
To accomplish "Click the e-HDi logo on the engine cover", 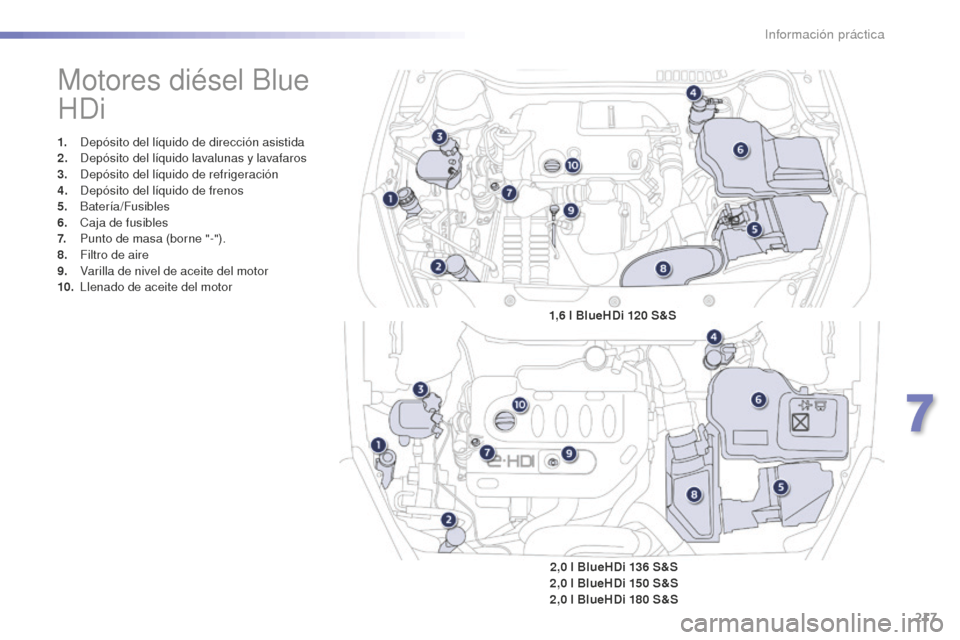I will click(x=511, y=461).
